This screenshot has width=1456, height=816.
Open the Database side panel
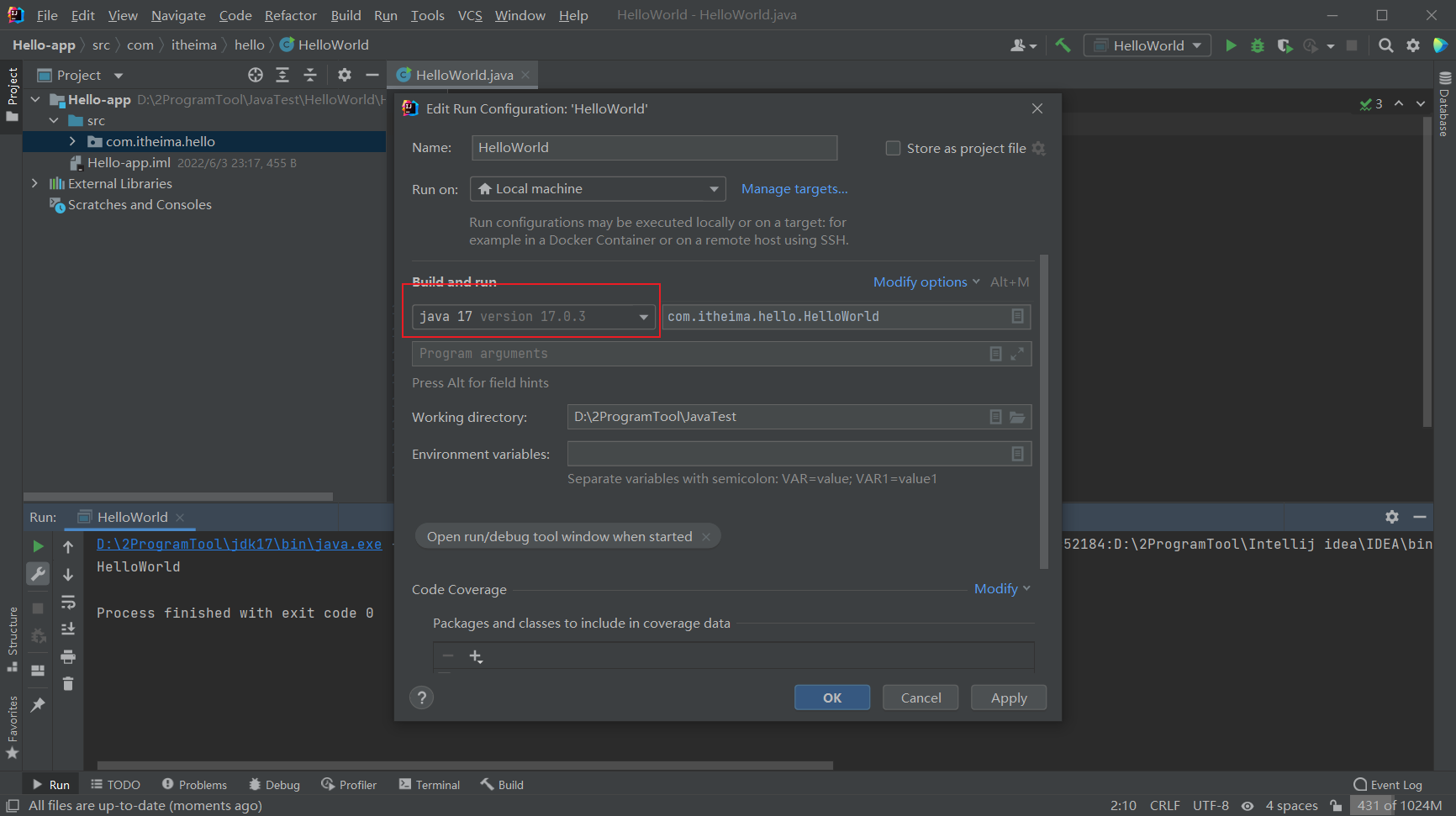click(1444, 104)
